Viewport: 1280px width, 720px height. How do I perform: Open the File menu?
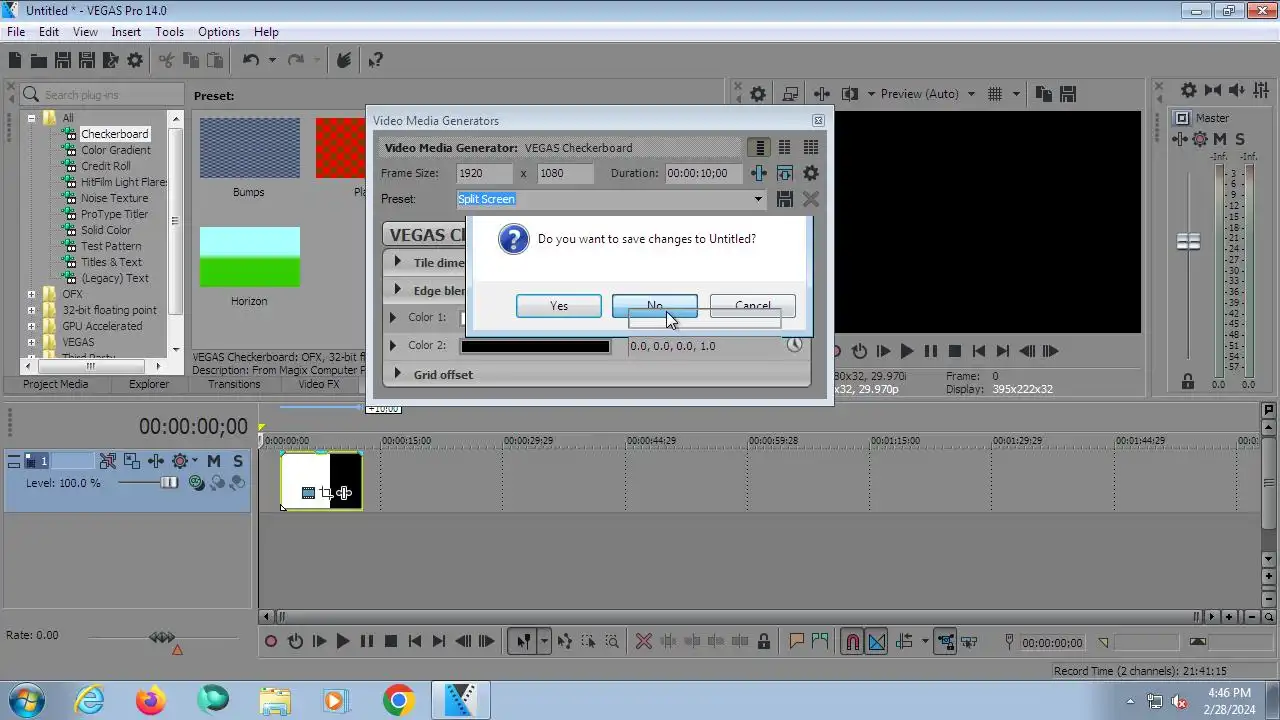16,32
